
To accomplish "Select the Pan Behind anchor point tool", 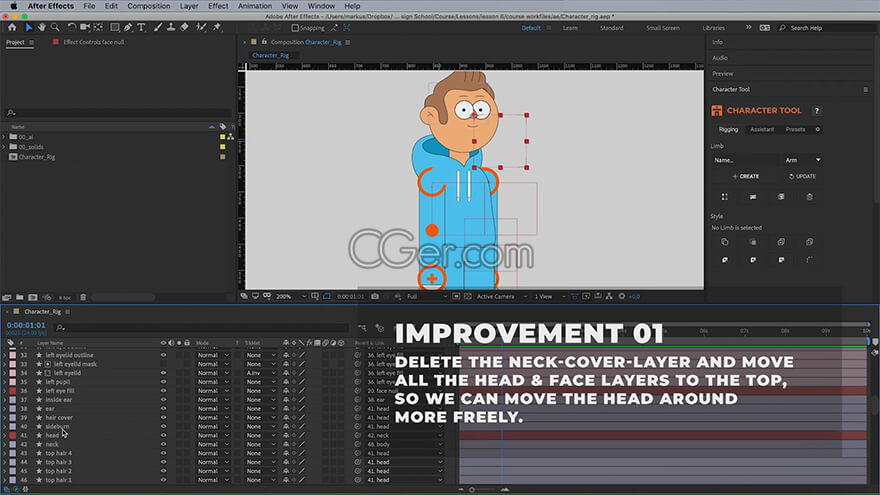I will click(99, 27).
